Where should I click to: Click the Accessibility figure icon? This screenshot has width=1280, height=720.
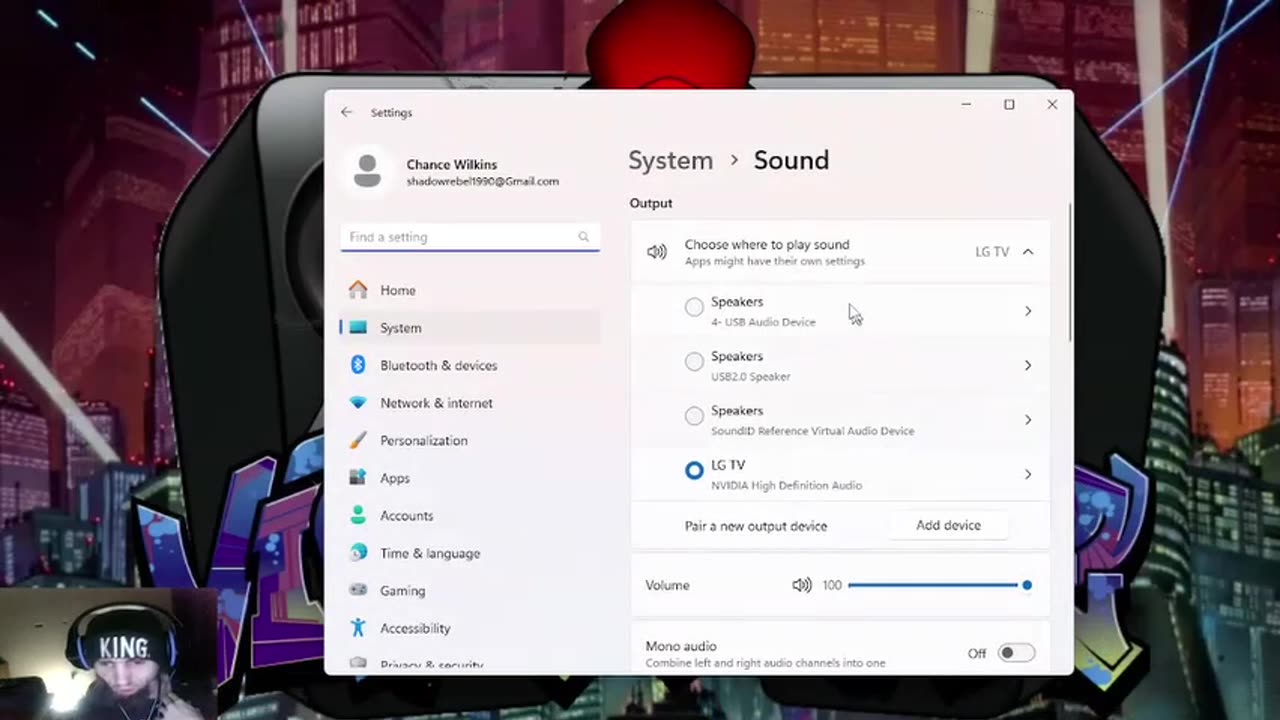coord(358,628)
